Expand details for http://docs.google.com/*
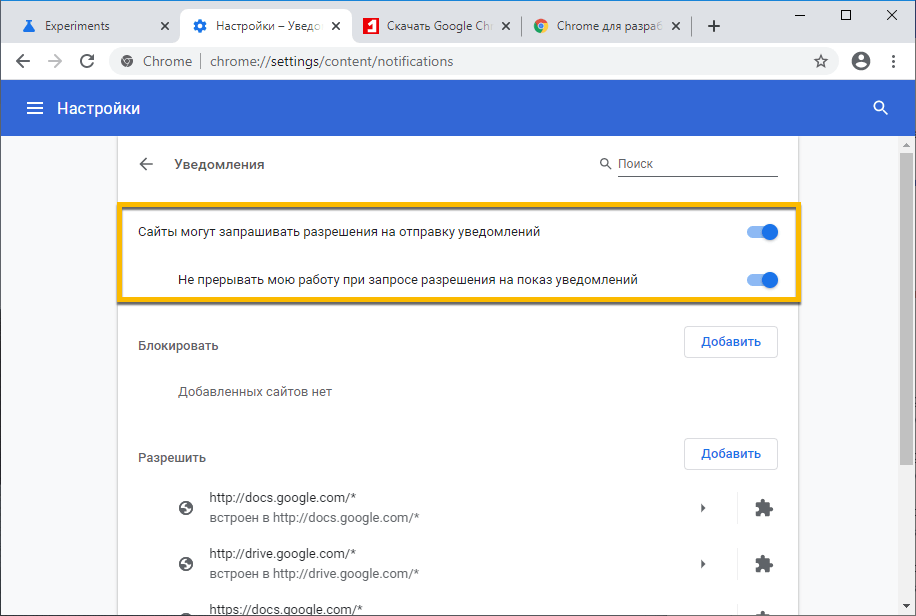This screenshot has height=616, width=916. click(x=703, y=508)
